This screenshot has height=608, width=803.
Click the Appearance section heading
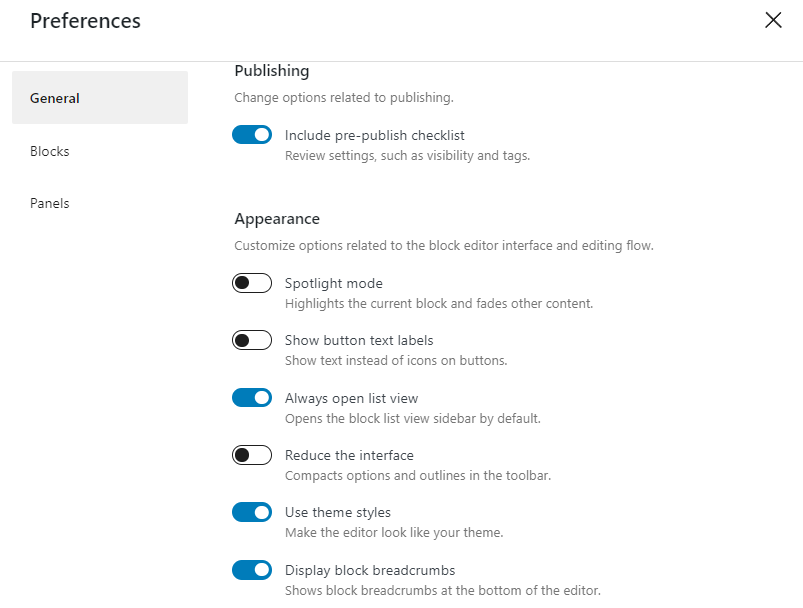coord(277,218)
